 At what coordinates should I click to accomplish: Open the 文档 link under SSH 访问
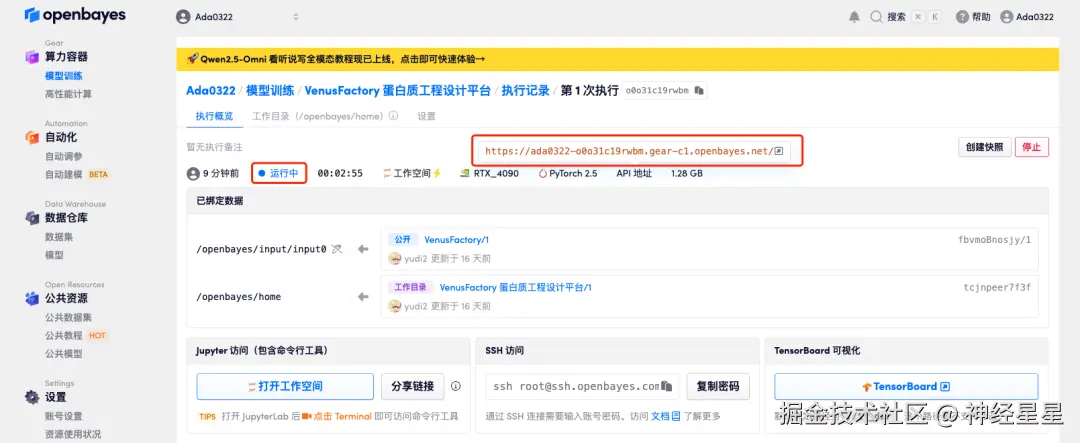point(666,416)
